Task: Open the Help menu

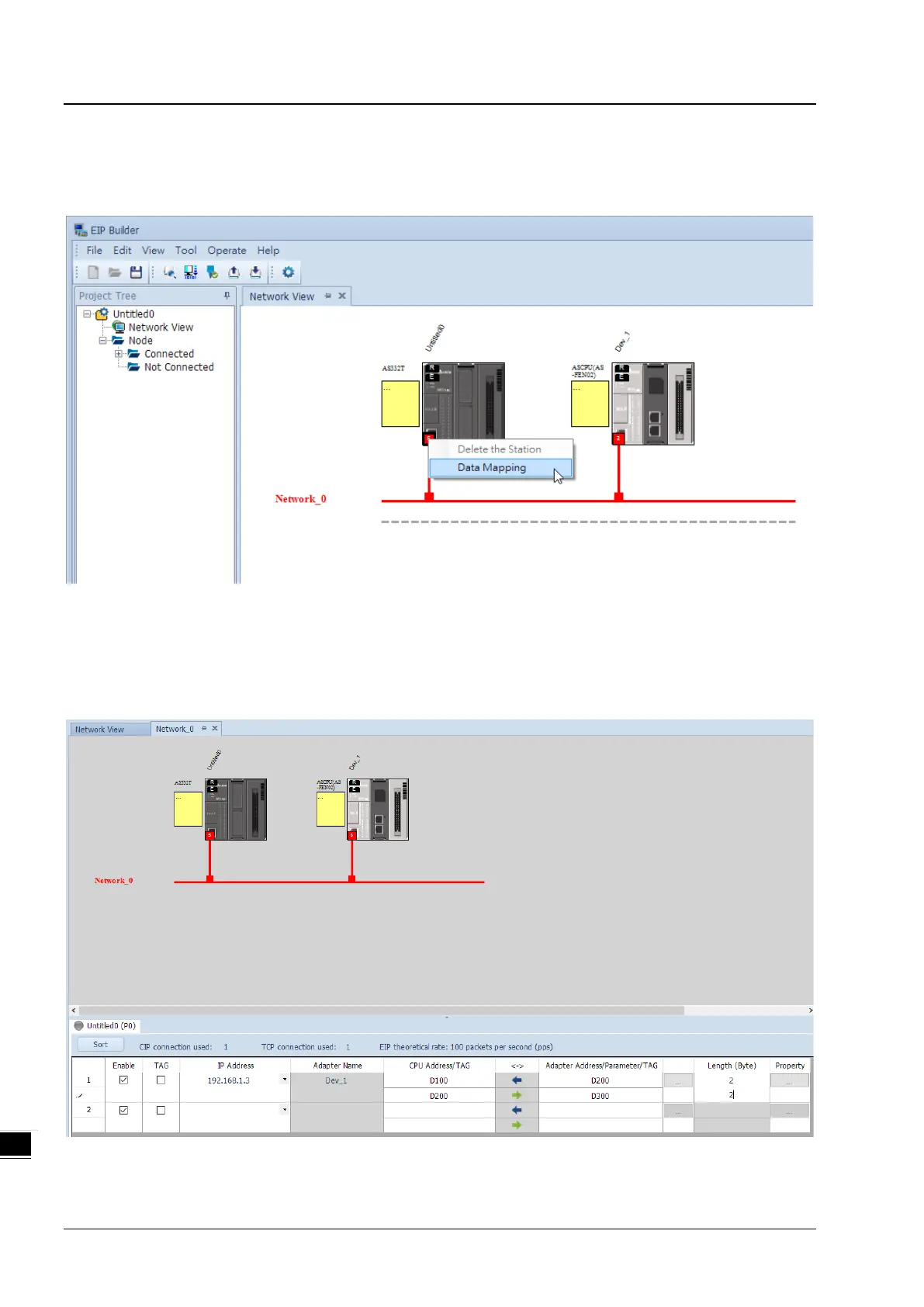Action: [268, 251]
